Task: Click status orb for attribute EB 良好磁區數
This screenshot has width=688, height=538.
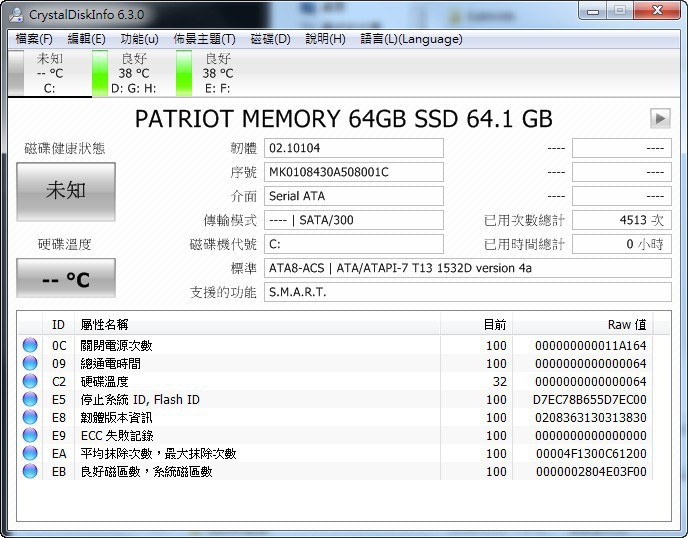Action: pos(30,471)
